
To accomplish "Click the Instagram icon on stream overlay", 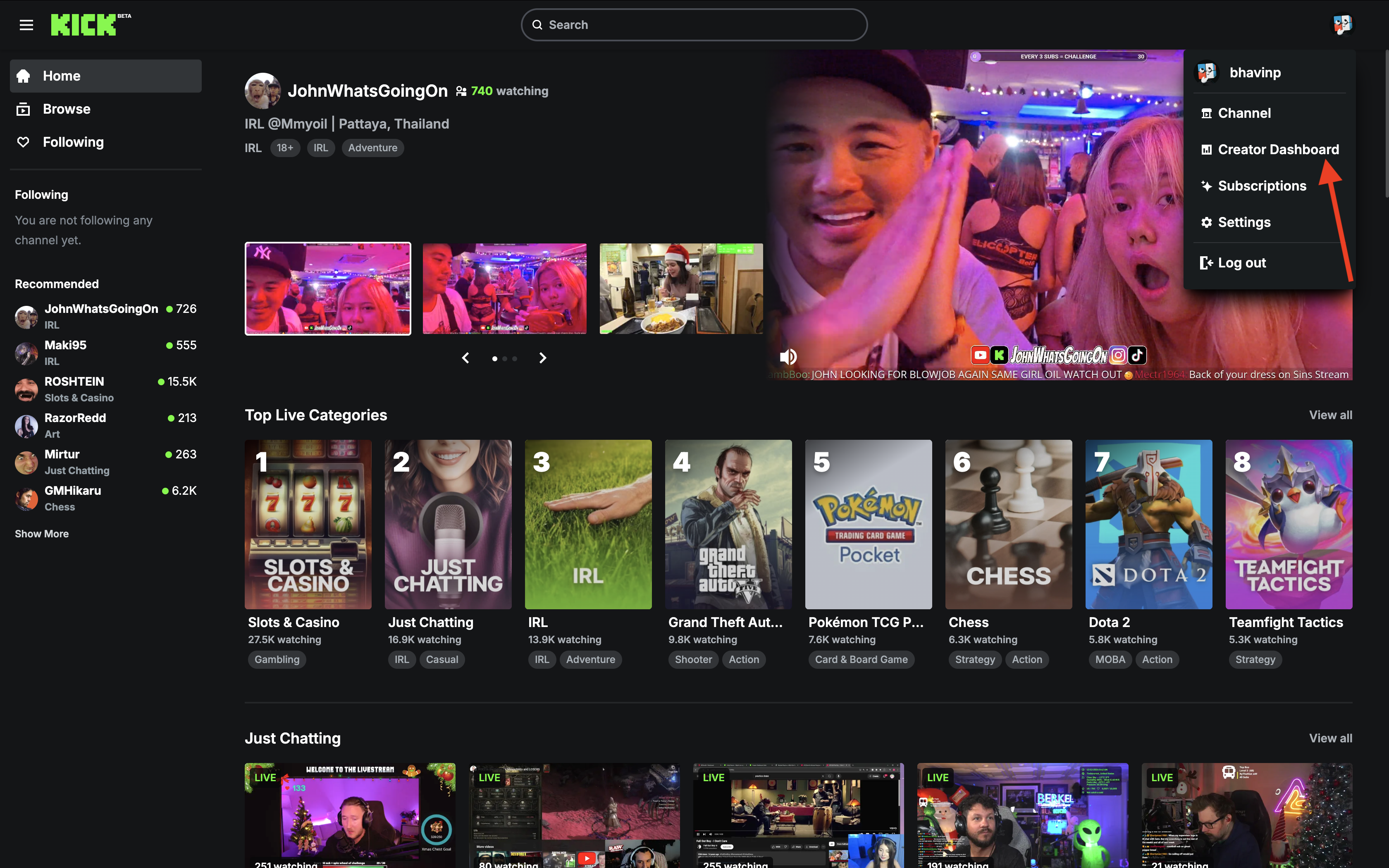I will tap(1119, 355).
